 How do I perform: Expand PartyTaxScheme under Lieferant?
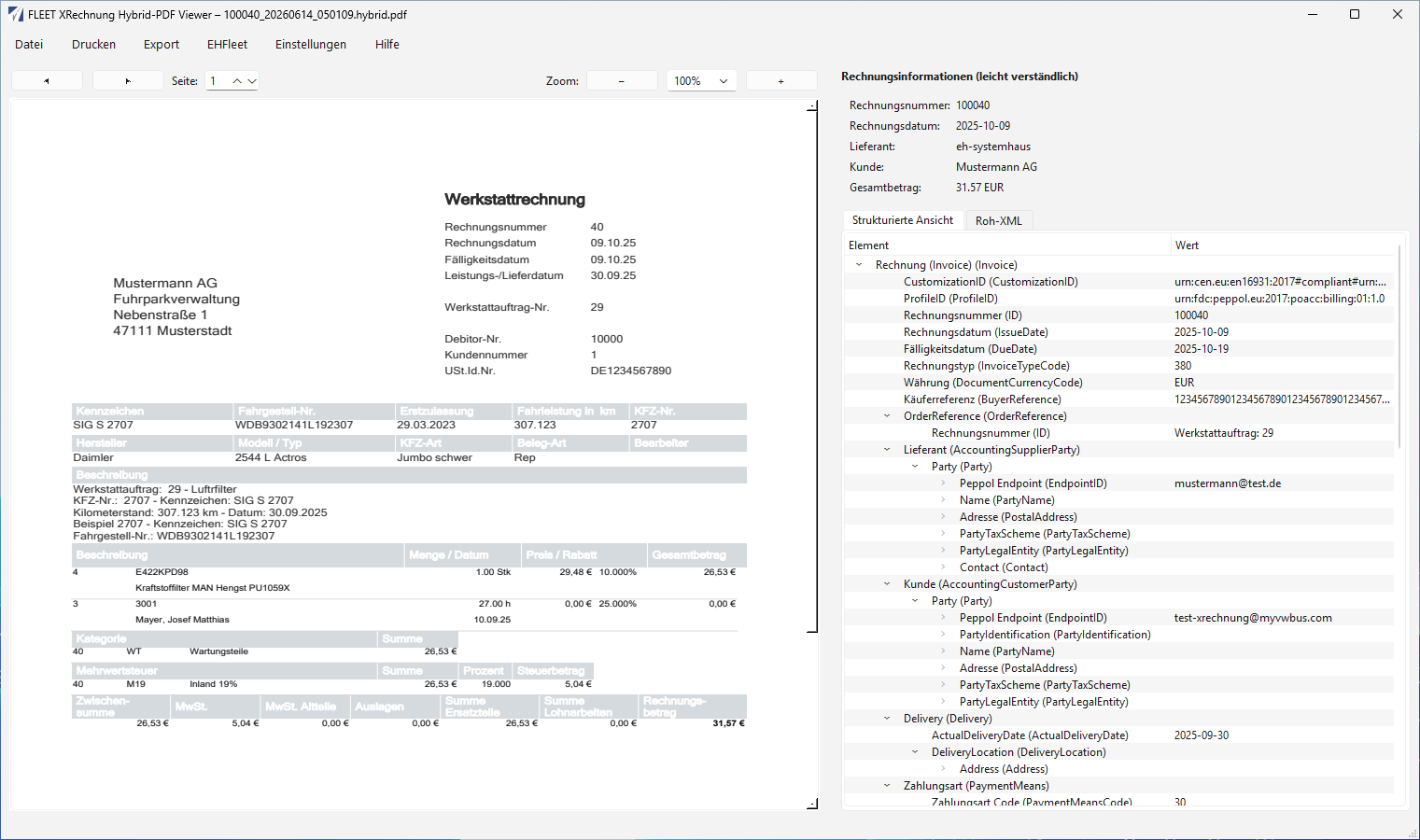[943, 534]
